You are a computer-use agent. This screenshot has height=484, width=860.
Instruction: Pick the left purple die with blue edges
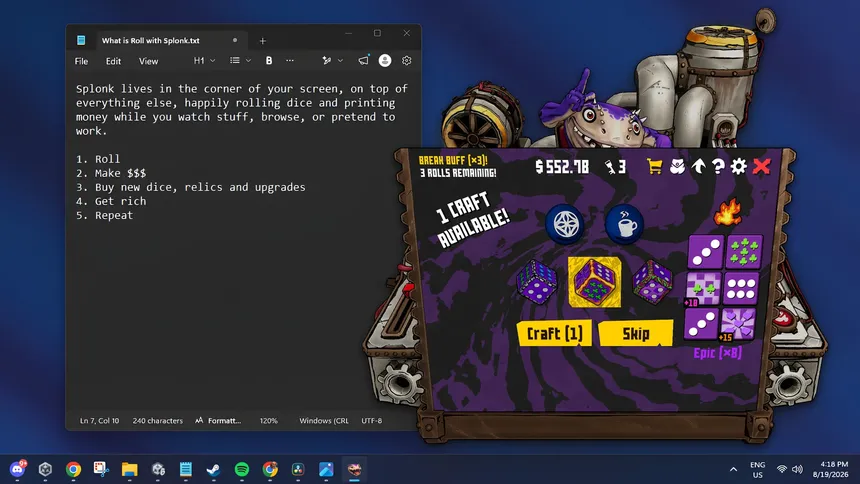click(536, 282)
